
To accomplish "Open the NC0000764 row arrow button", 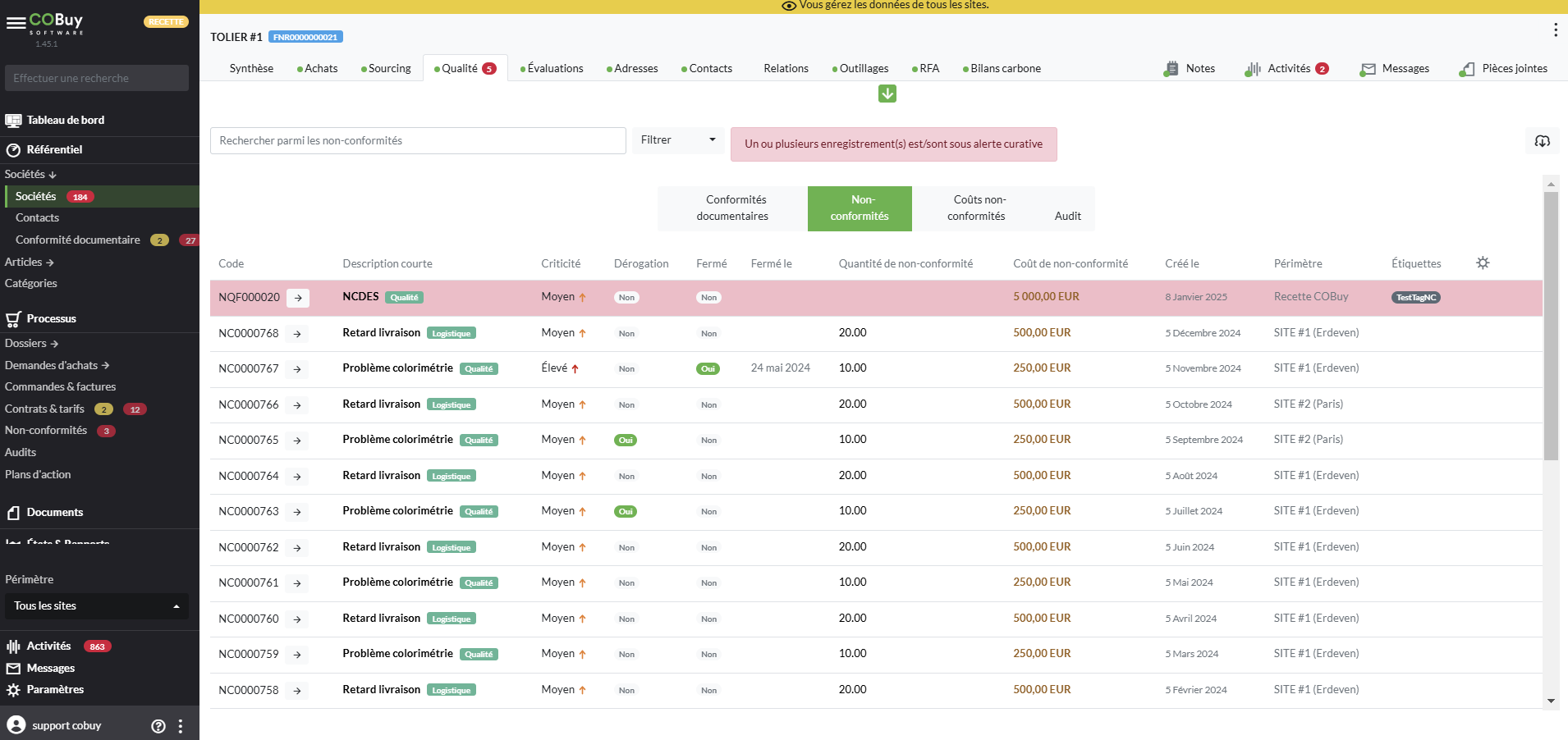I will tap(297, 477).
